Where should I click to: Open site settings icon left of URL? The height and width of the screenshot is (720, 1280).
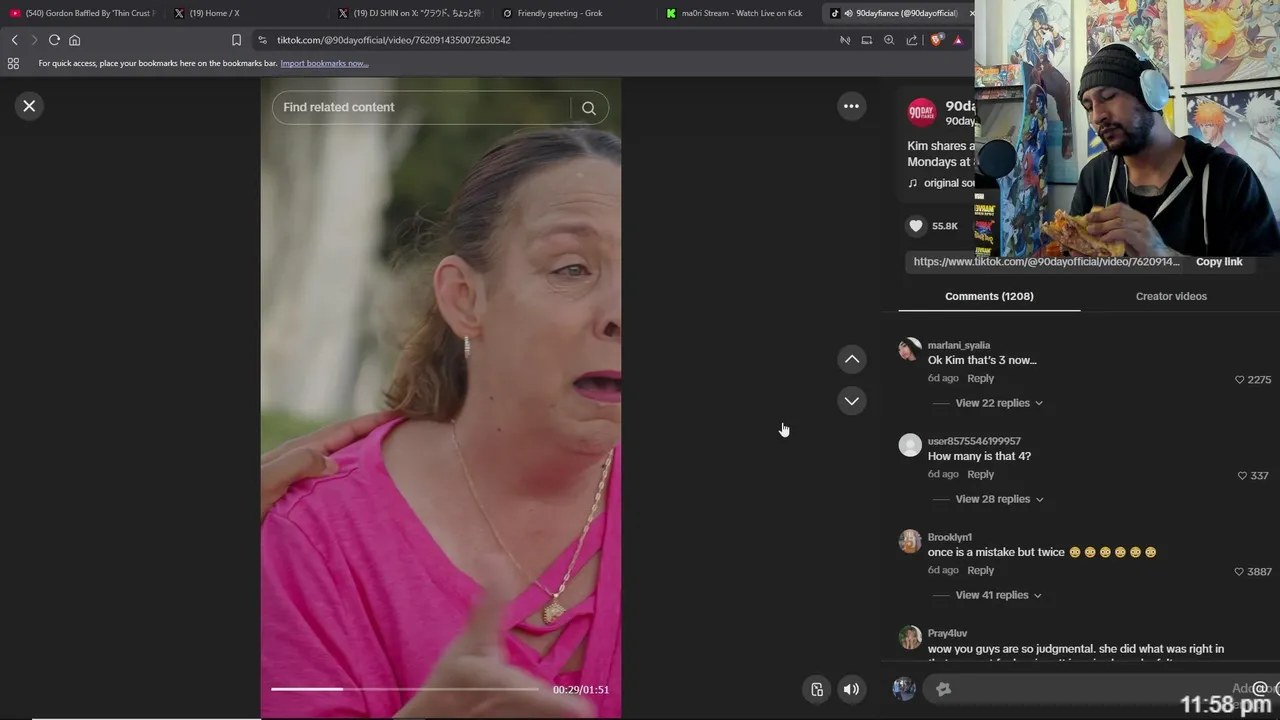262,40
